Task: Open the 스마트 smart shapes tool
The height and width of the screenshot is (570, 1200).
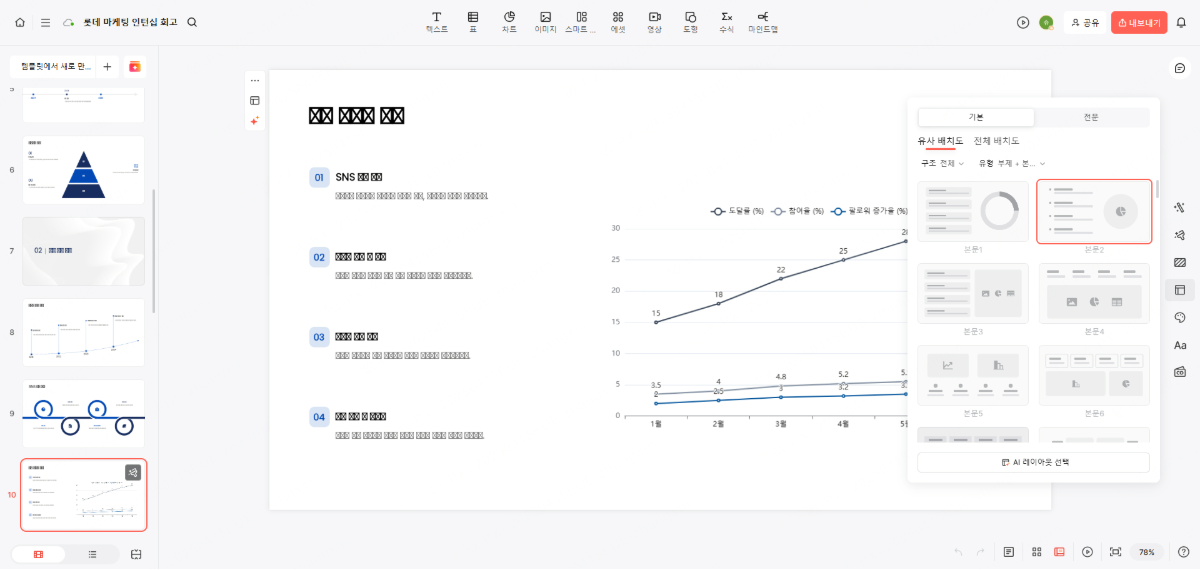Action: pos(581,22)
